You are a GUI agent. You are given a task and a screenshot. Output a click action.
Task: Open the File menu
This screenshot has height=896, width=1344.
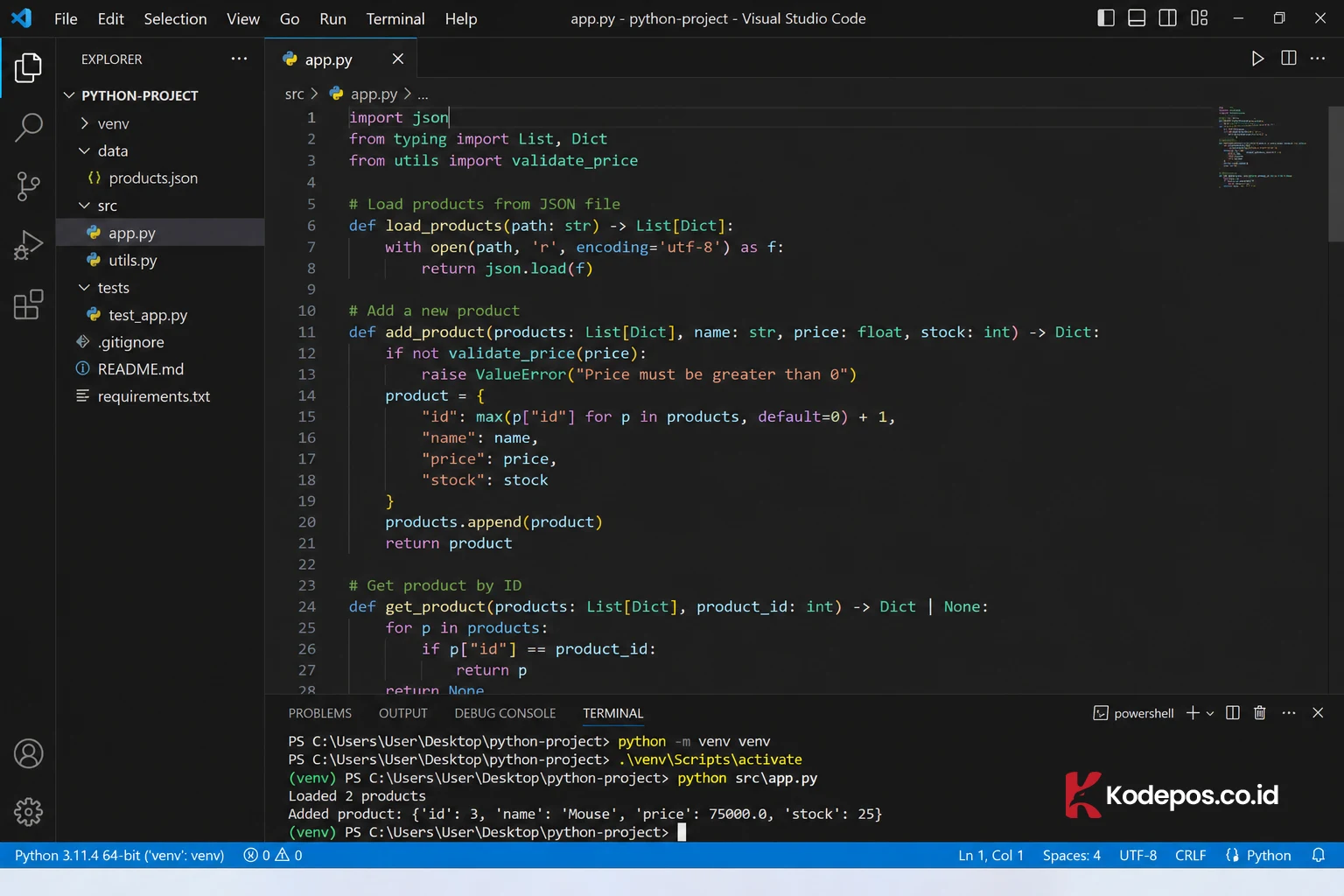[x=66, y=18]
